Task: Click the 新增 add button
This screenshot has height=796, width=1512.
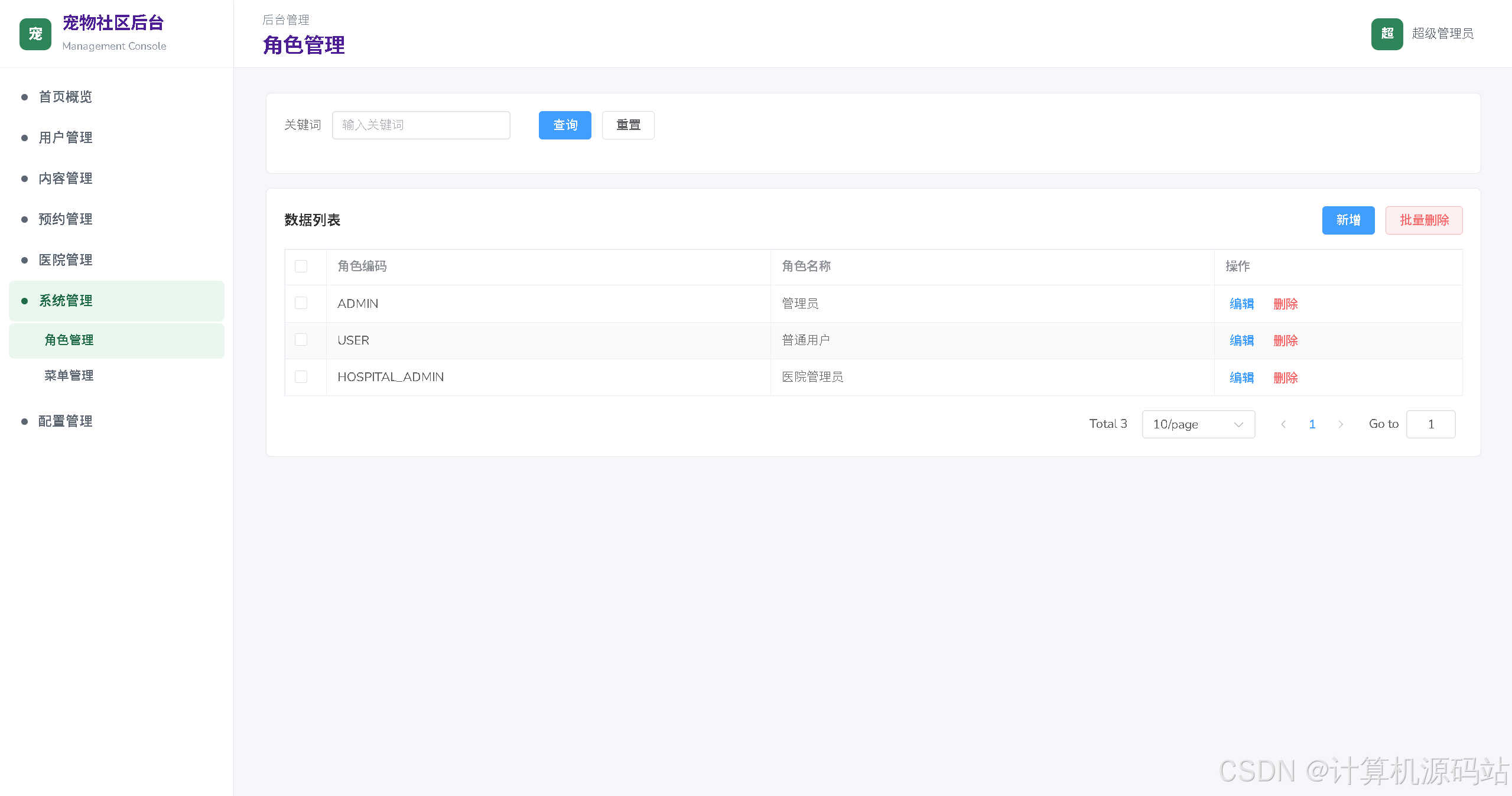Action: pos(1348,220)
